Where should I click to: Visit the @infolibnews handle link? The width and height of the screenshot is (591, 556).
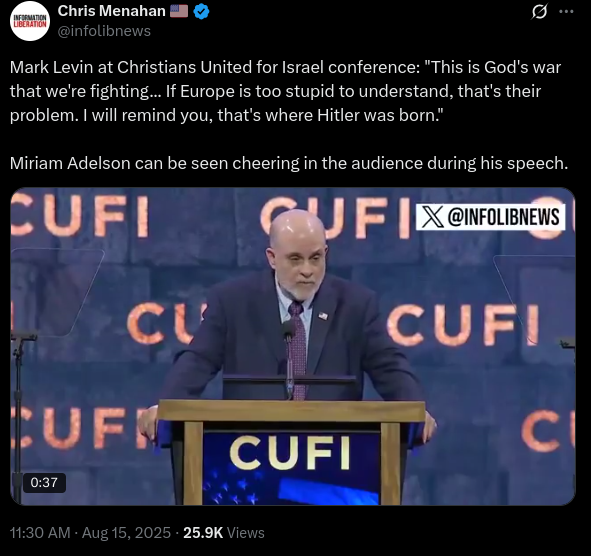(104, 31)
